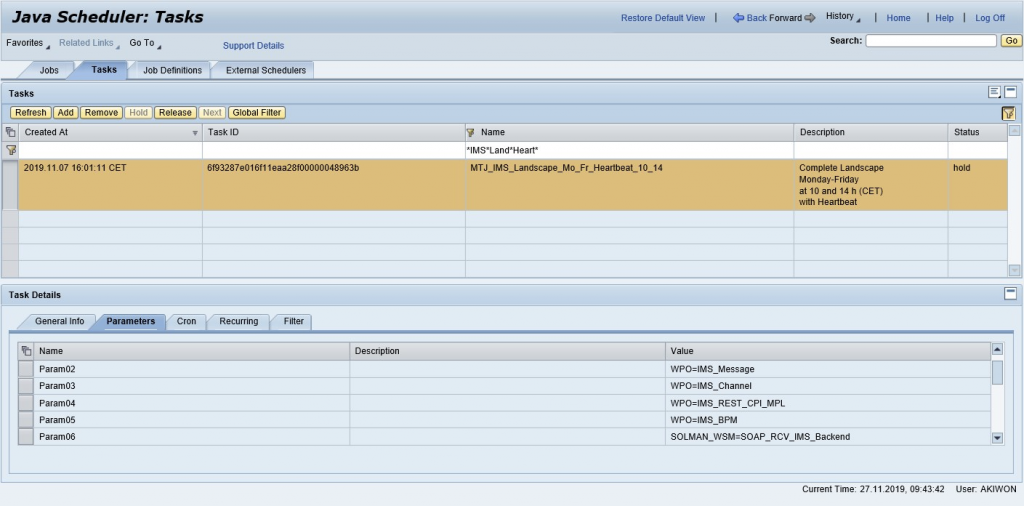Click the select-all icon in Tasks table header
Image resolution: width=1024 pixels, height=506 pixels.
pyautogui.click(x=10, y=132)
